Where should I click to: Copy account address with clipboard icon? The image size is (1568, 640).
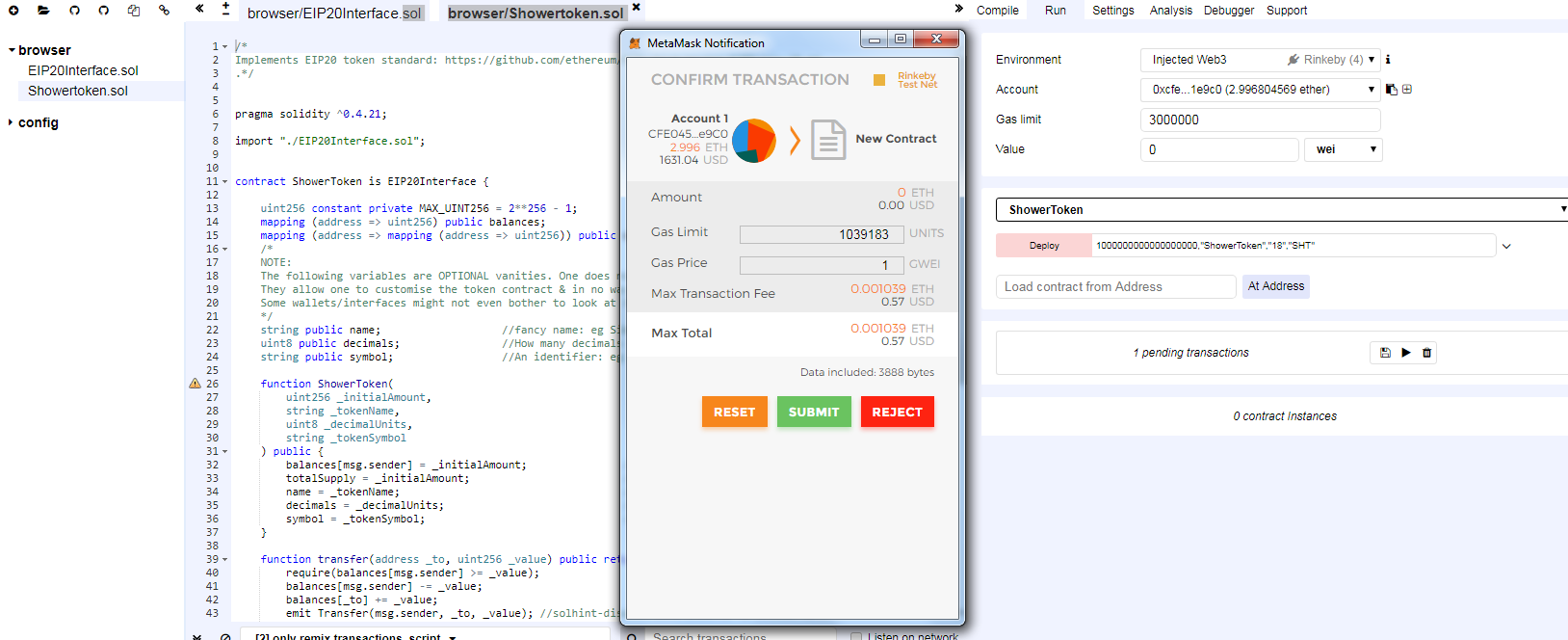click(1391, 90)
